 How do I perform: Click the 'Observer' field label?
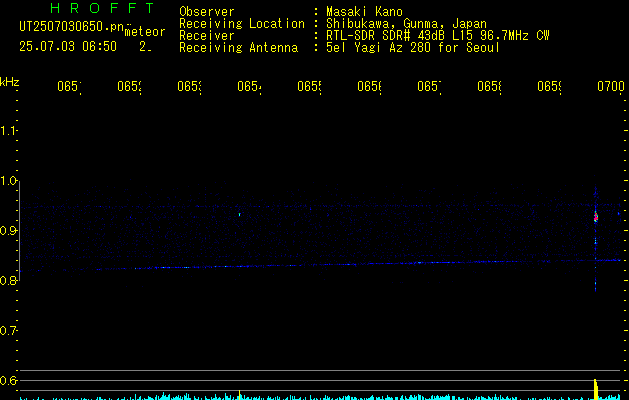[207, 12]
